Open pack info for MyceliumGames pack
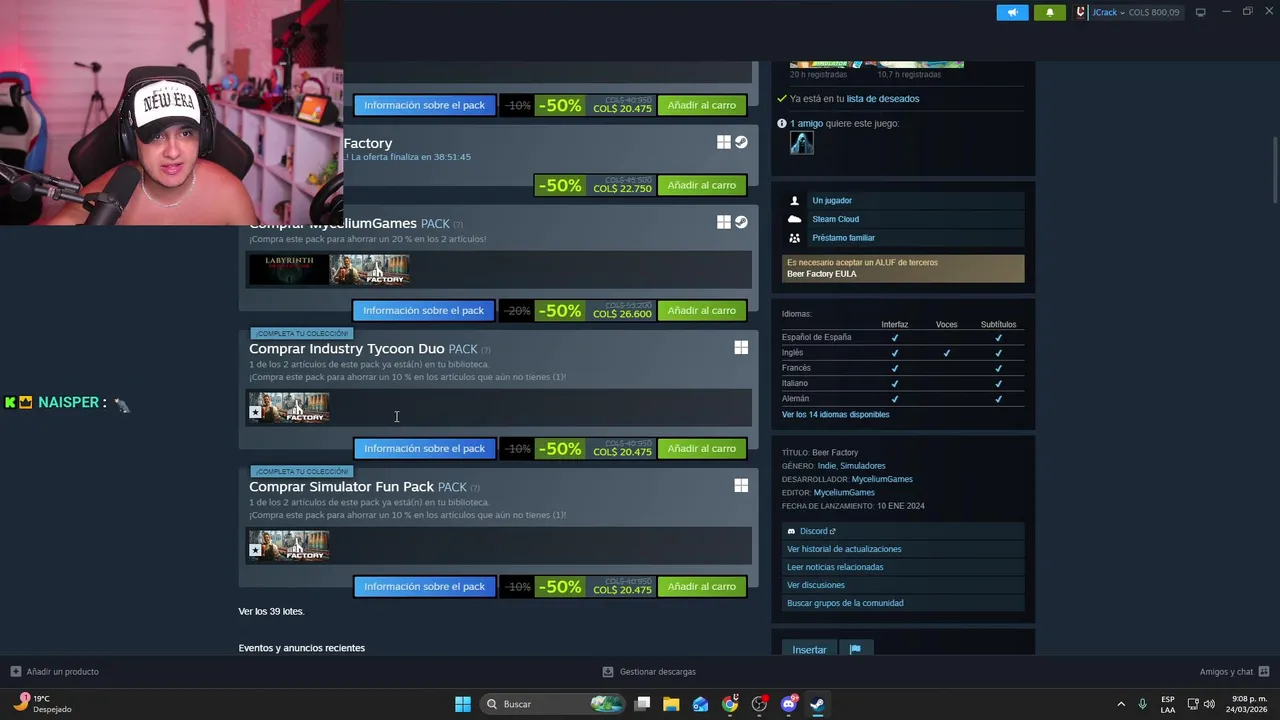The width and height of the screenshot is (1280, 720). (x=424, y=311)
